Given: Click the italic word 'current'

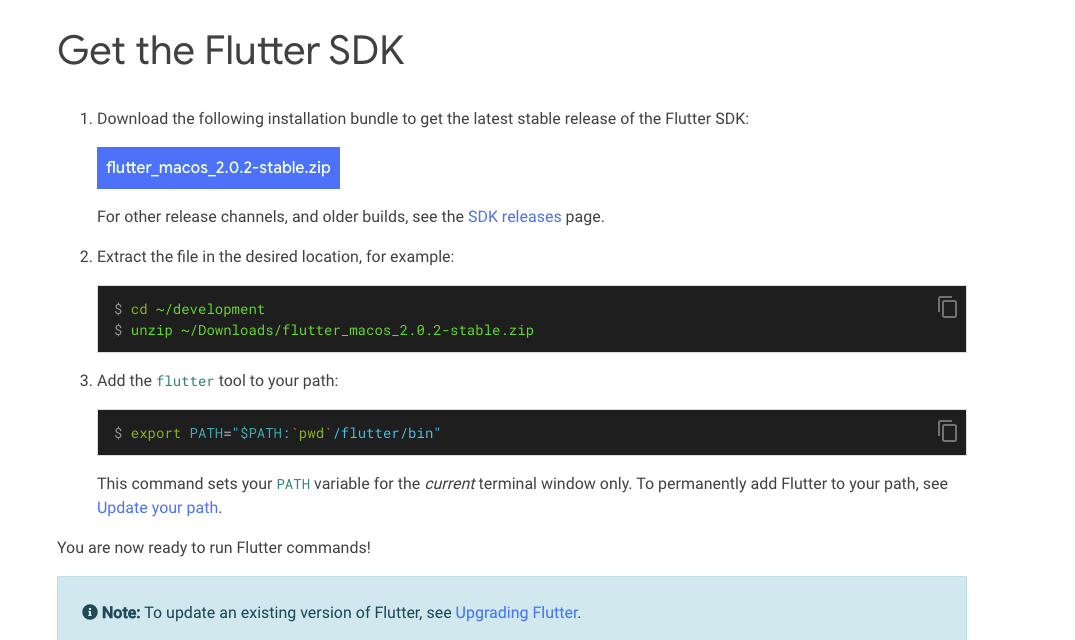Looking at the screenshot, I should [x=450, y=484].
